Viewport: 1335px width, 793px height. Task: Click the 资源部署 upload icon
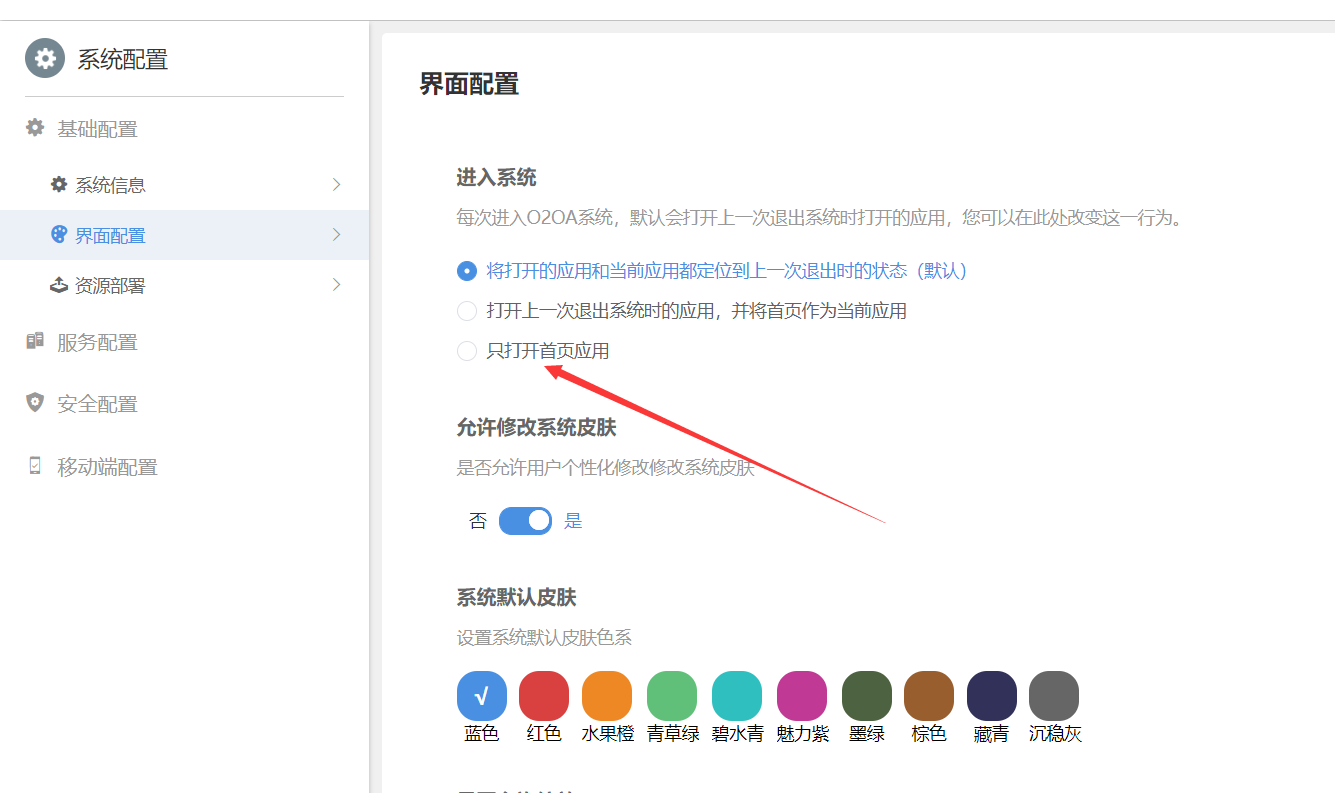[59, 285]
